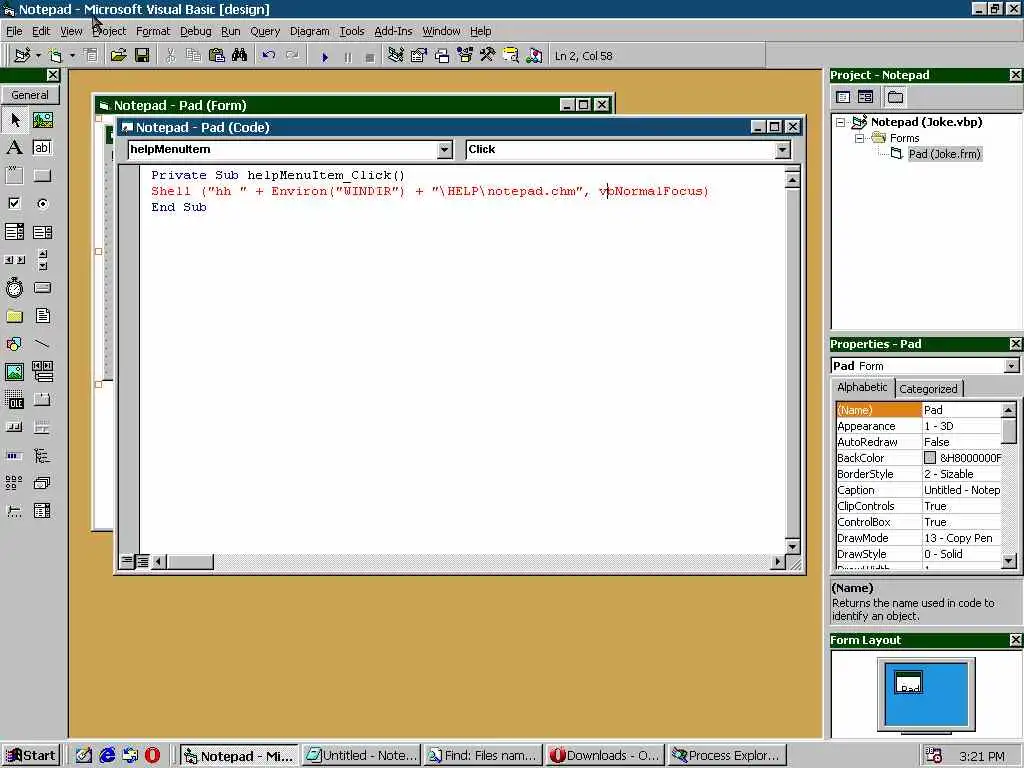
Task: Click the Open Project folder icon
Action: pyautogui.click(x=118, y=56)
